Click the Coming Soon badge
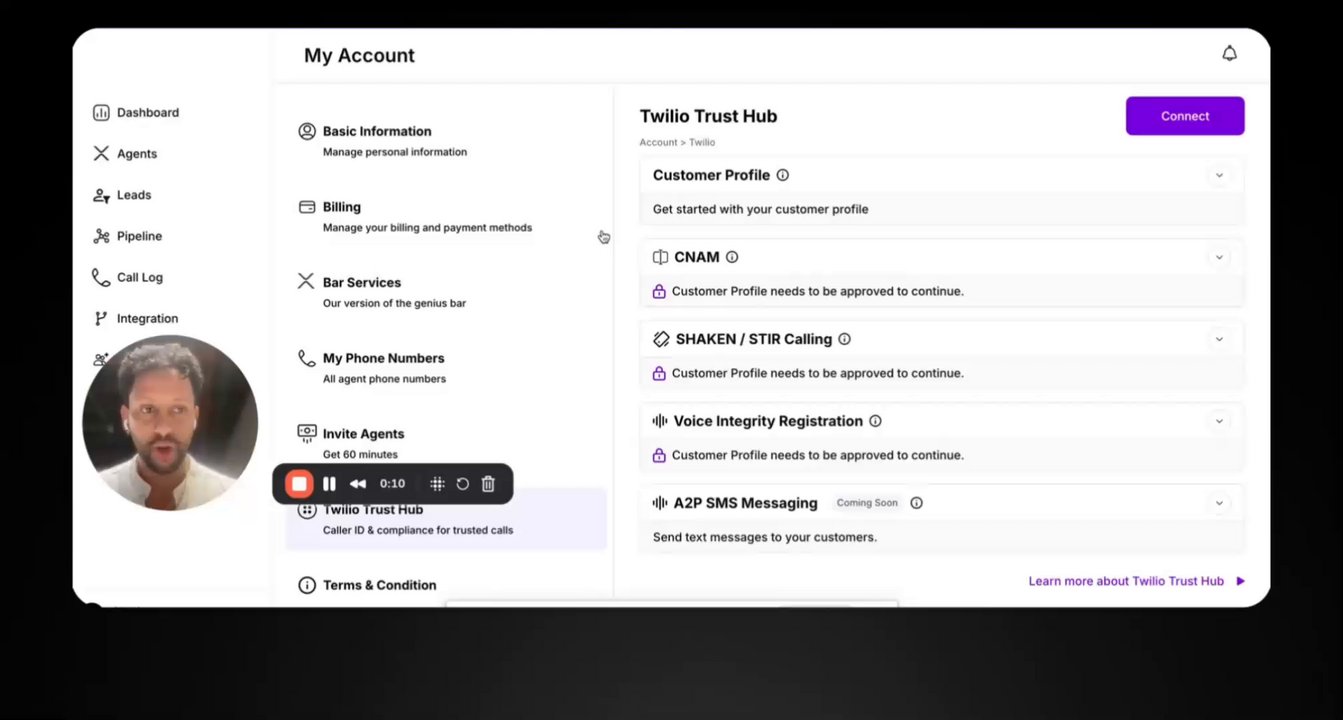The image size is (1343, 720). pyautogui.click(x=867, y=503)
